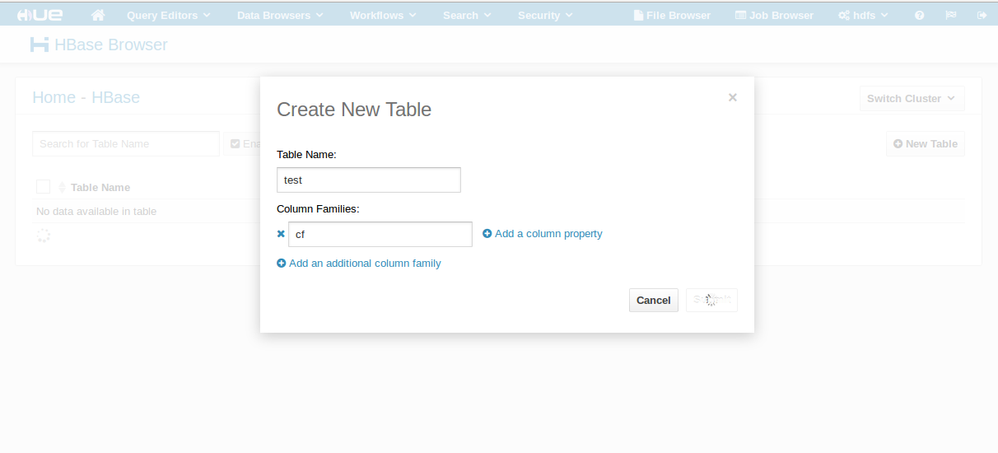Open the Switch Cluster dropdown
This screenshot has width=998, height=453.
click(x=912, y=99)
